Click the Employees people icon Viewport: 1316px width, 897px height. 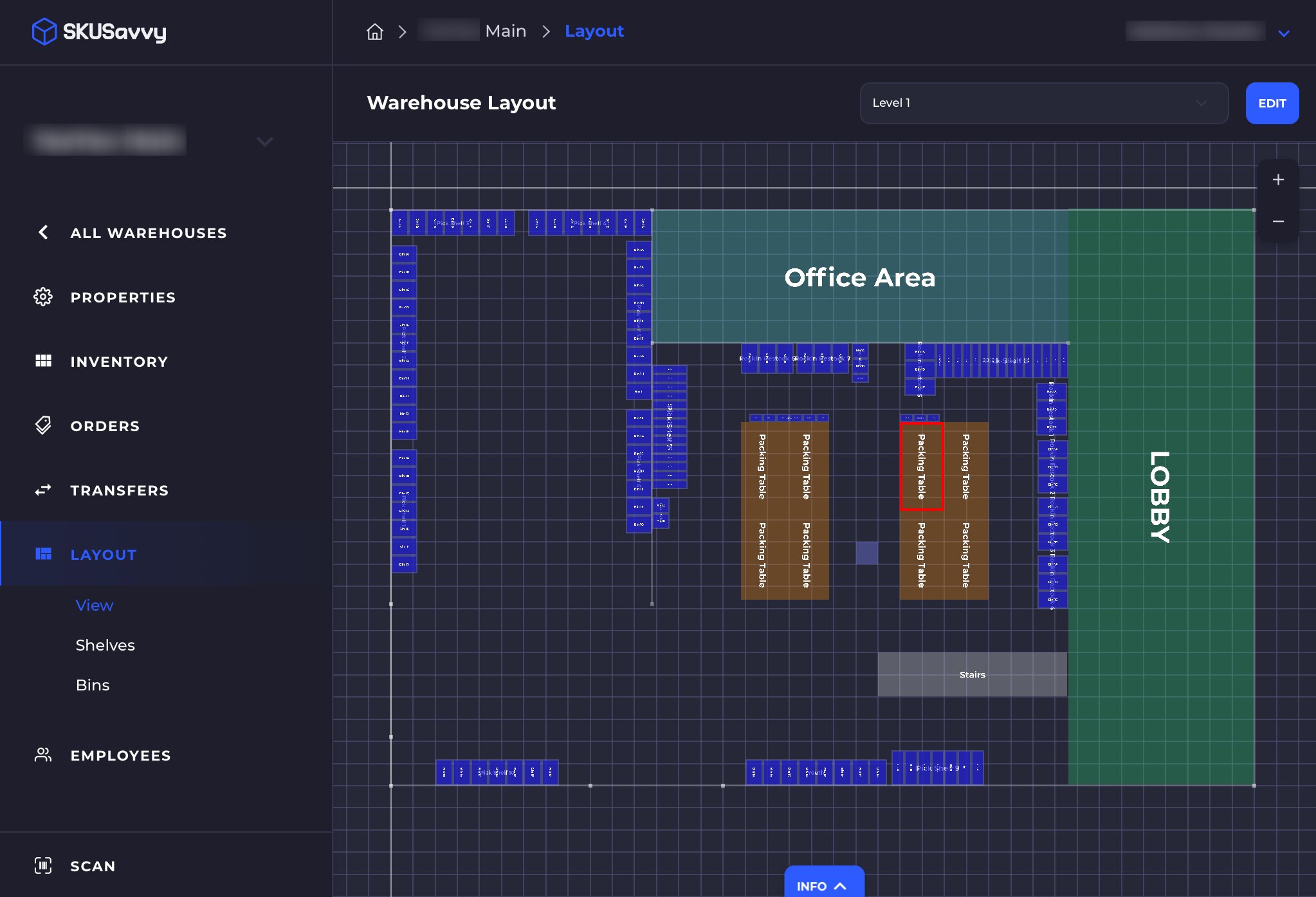[43, 755]
